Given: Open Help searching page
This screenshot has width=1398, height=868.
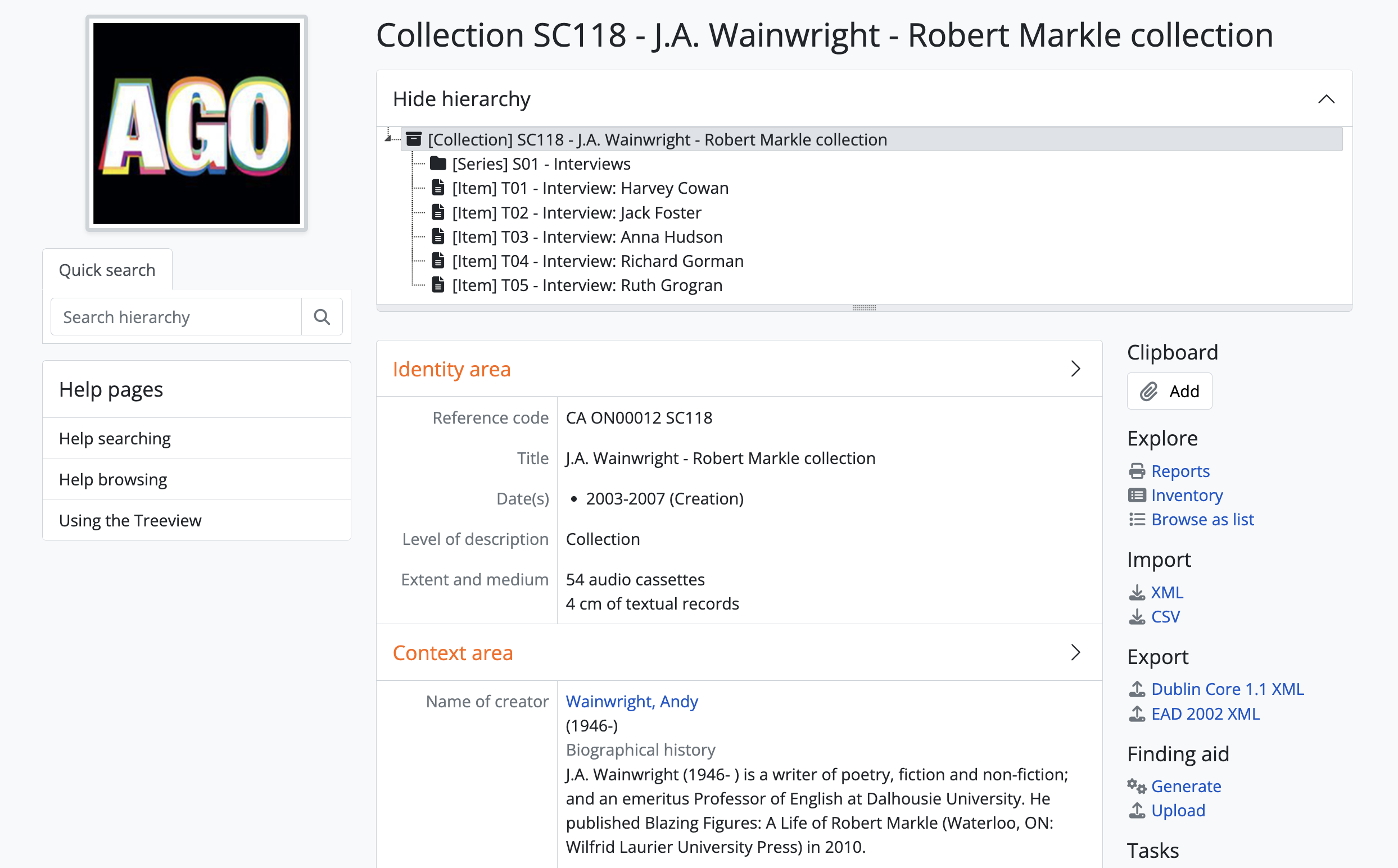Looking at the screenshot, I should 115,439.
